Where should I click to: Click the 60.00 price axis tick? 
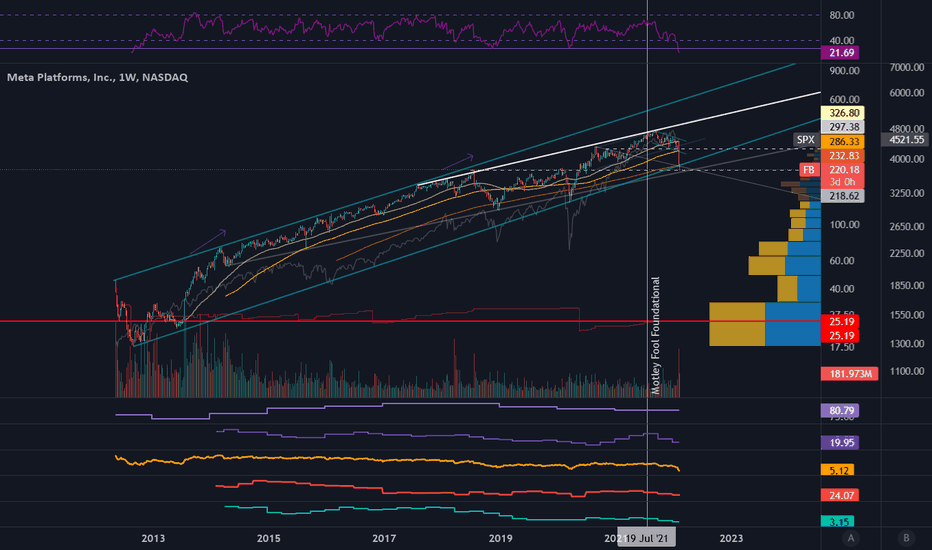[842, 260]
